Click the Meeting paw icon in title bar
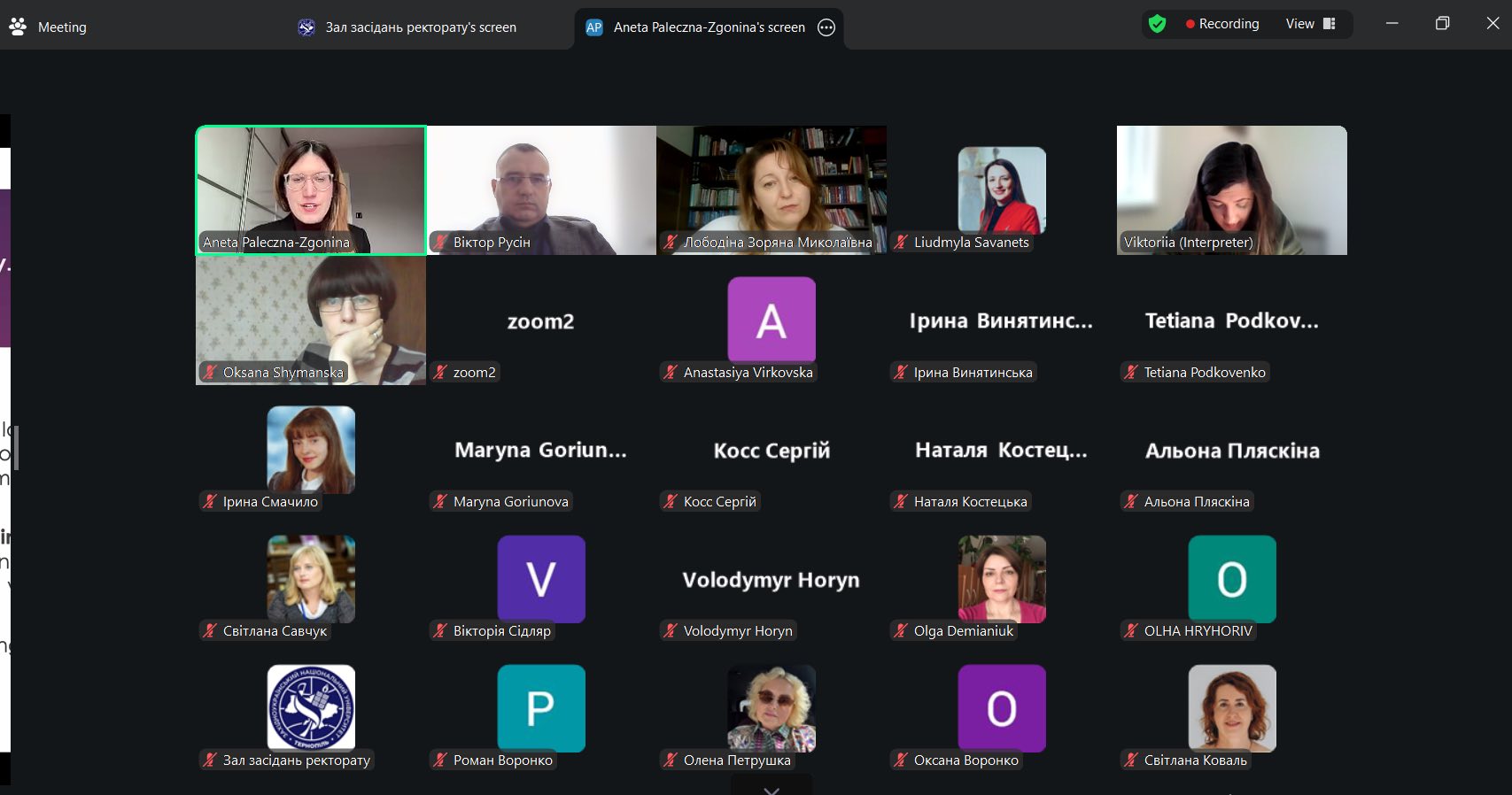 (18, 27)
